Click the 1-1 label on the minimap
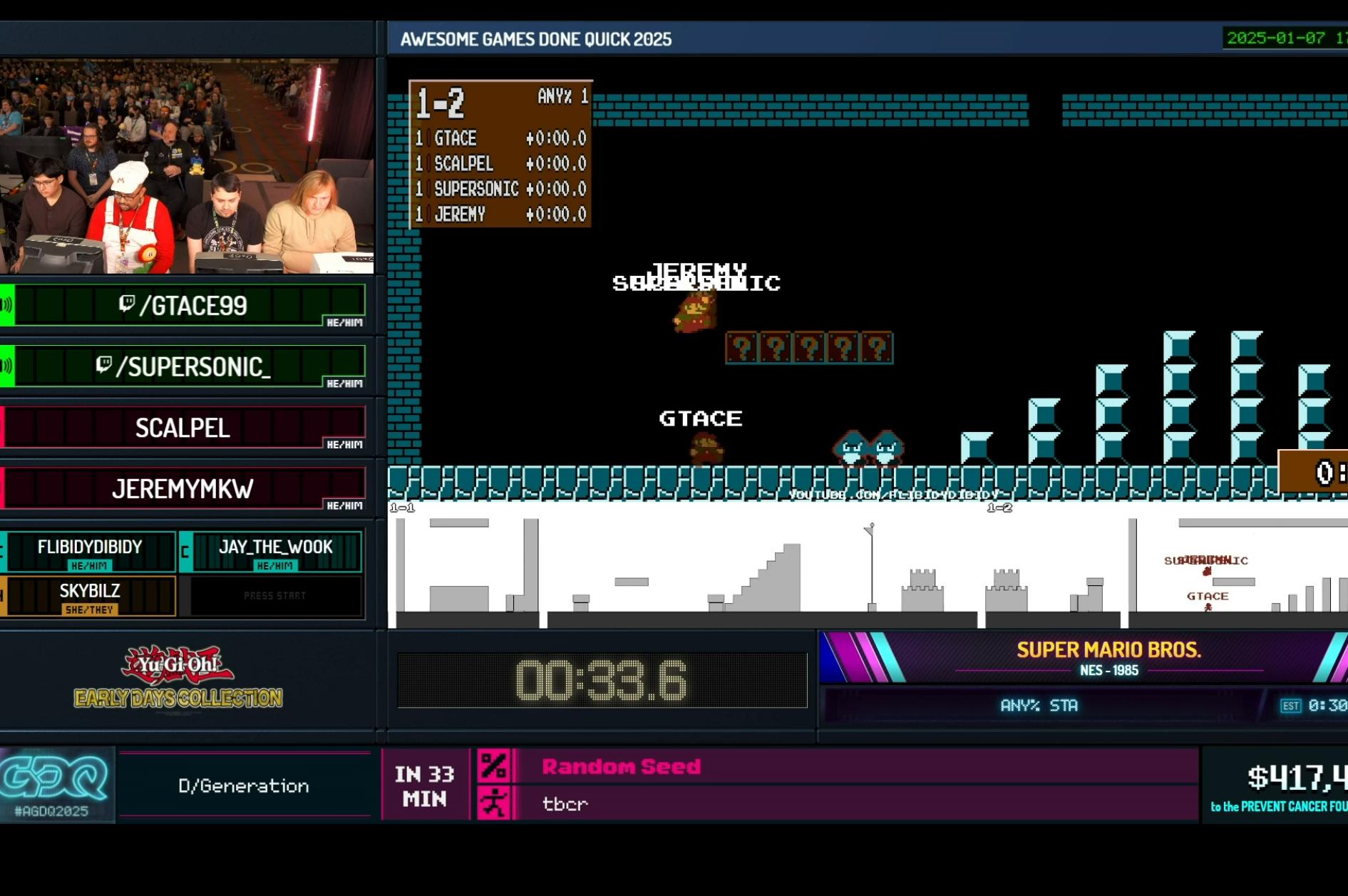Screen dimensions: 1348x896 pyautogui.click(x=402, y=508)
